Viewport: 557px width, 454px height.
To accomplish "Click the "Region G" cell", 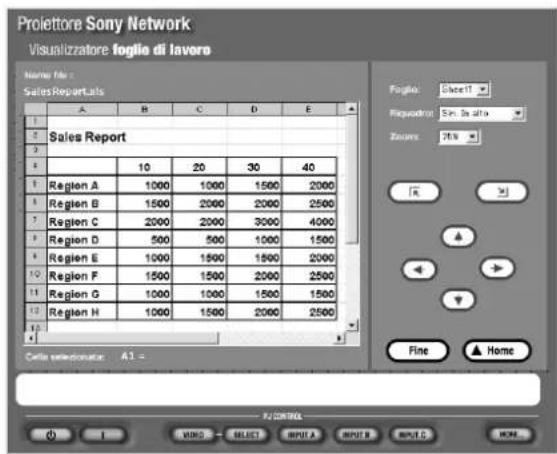I will 82,294.
